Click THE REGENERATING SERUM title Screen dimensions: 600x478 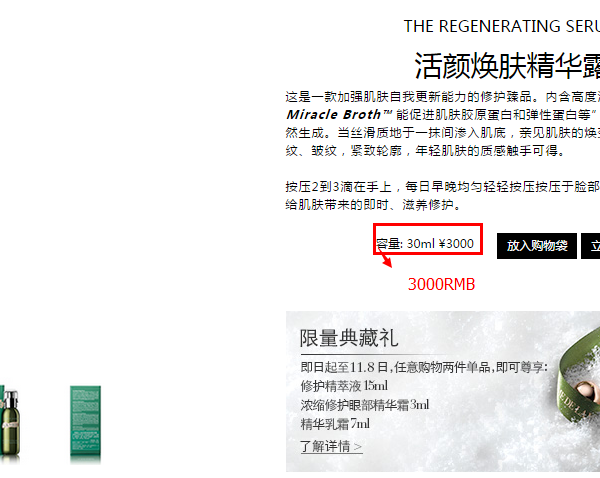click(502, 26)
